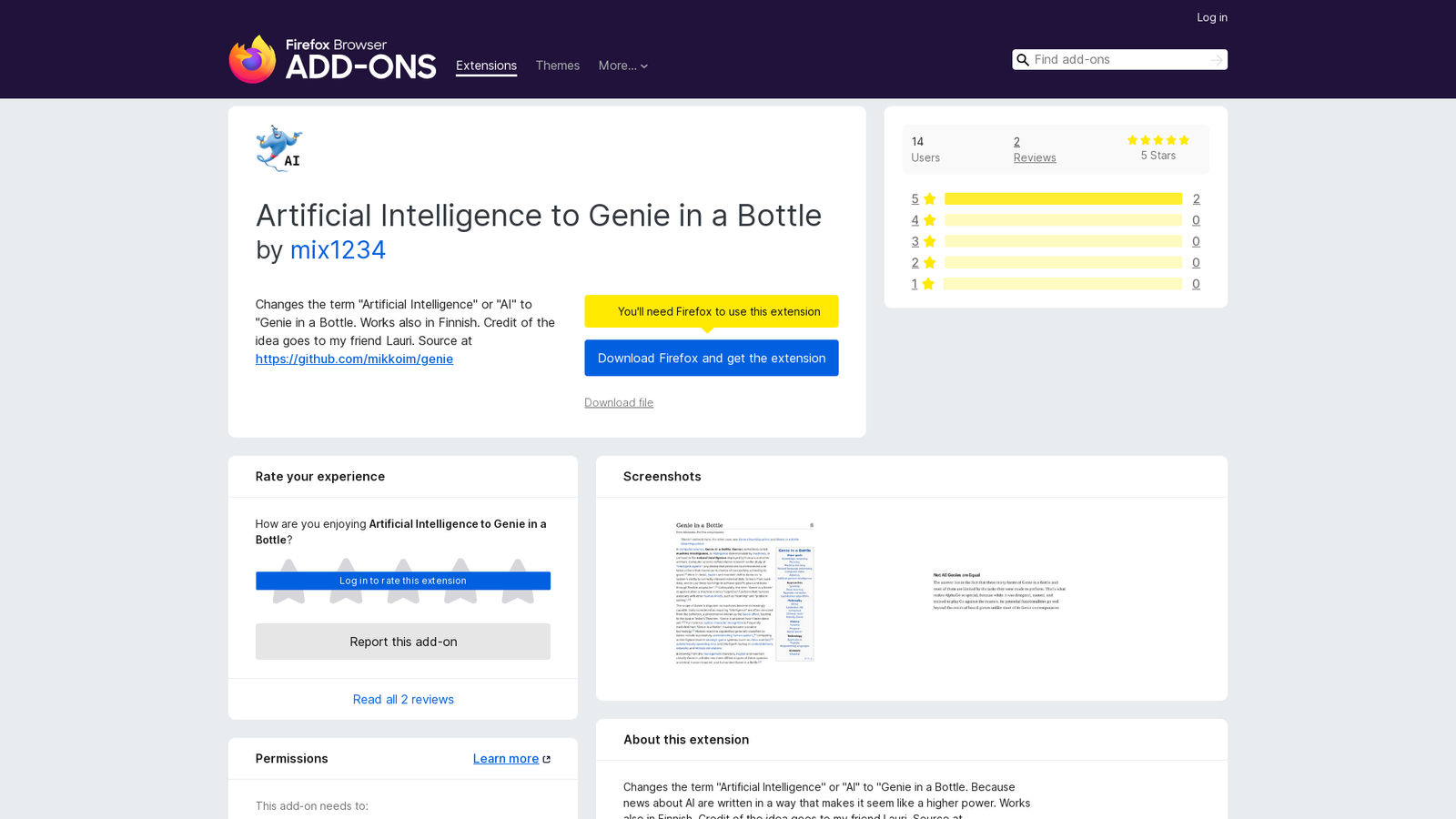
Task: Click the count for 1-star reviews
Action: [x=1196, y=284]
